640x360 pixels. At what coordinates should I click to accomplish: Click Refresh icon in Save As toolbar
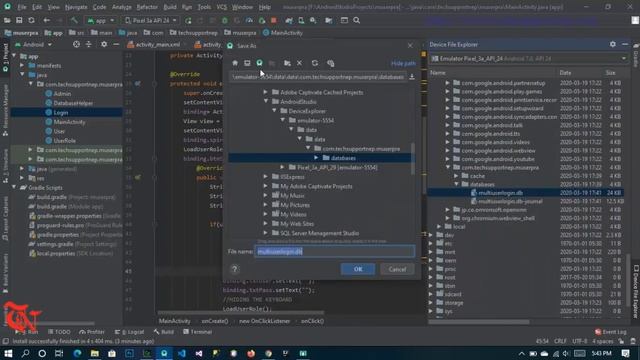coord(315,63)
